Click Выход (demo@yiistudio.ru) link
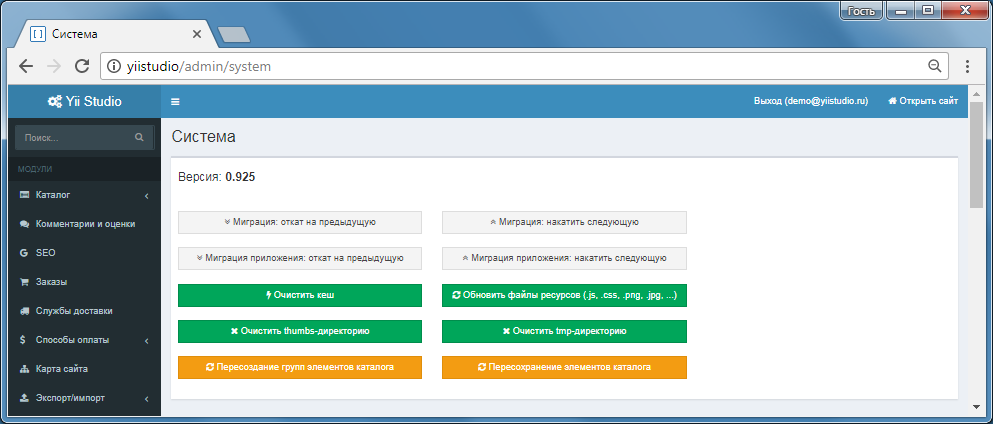Screen dimensions: 993x424 coord(811,101)
